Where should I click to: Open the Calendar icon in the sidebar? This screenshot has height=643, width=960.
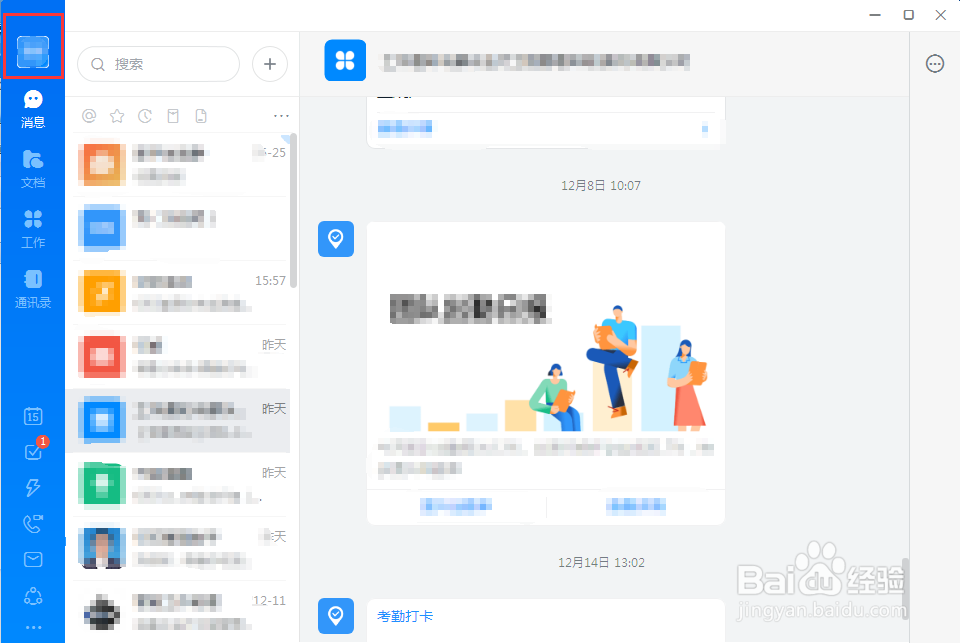[x=32, y=416]
